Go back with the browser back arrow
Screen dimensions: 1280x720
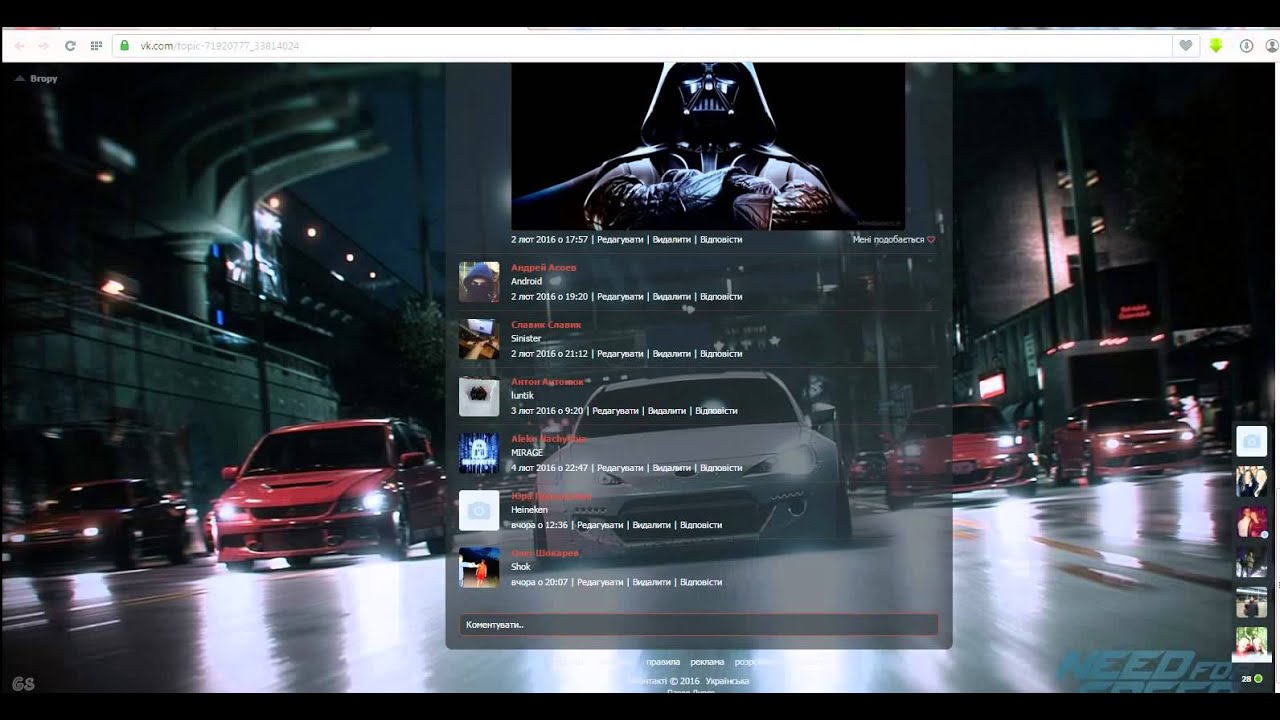(x=19, y=46)
